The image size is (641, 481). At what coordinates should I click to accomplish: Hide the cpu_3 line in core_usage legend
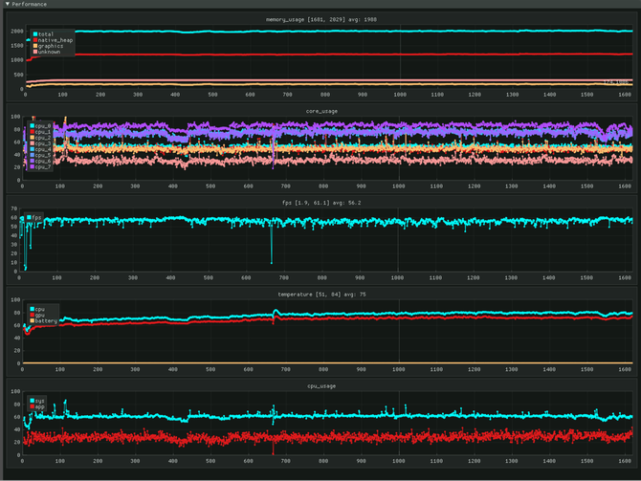pyautogui.click(x=42, y=144)
